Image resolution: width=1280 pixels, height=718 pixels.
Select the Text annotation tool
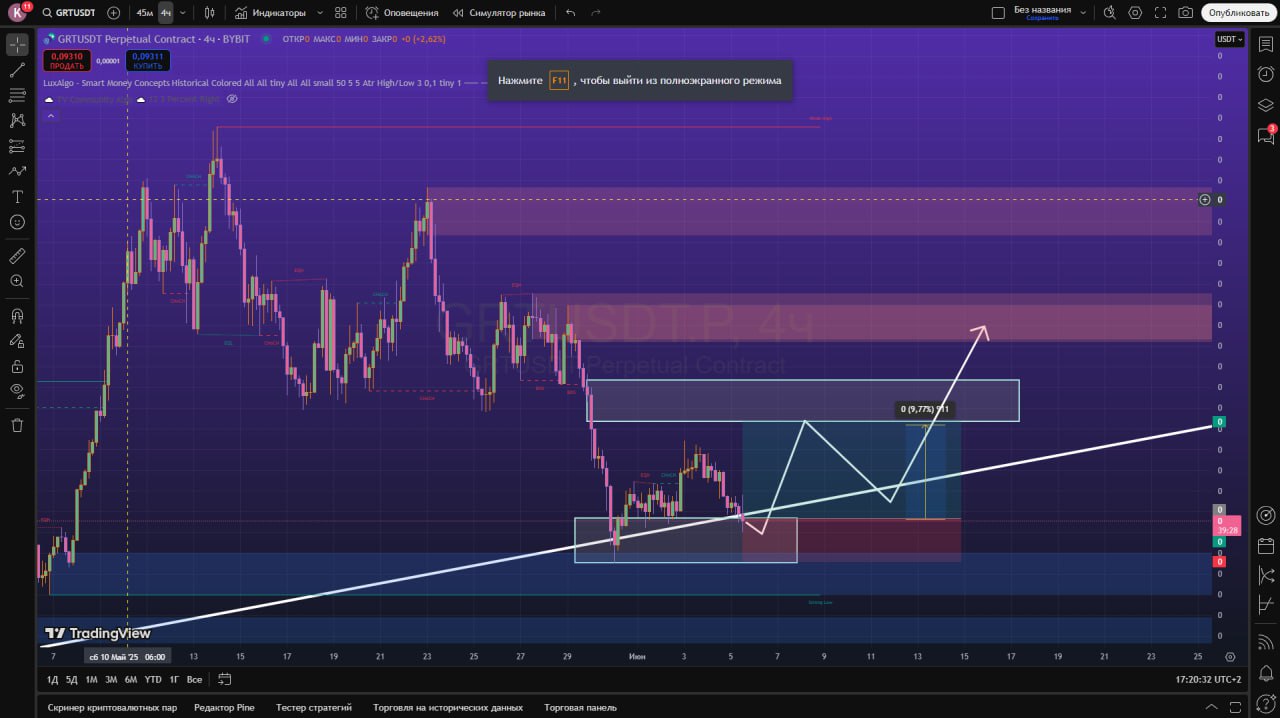17,196
